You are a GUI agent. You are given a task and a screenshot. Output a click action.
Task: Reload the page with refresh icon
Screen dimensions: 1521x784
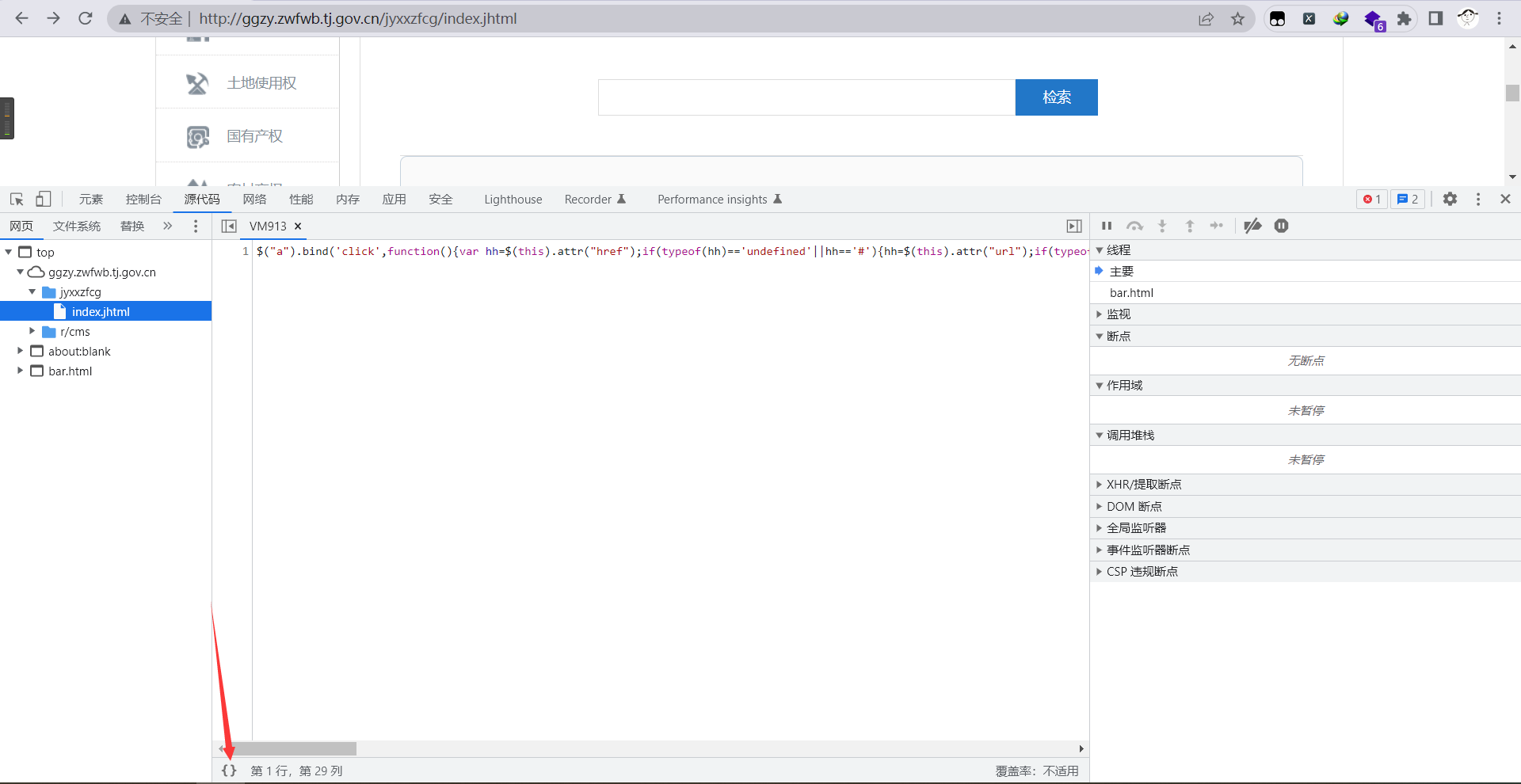pos(85,18)
